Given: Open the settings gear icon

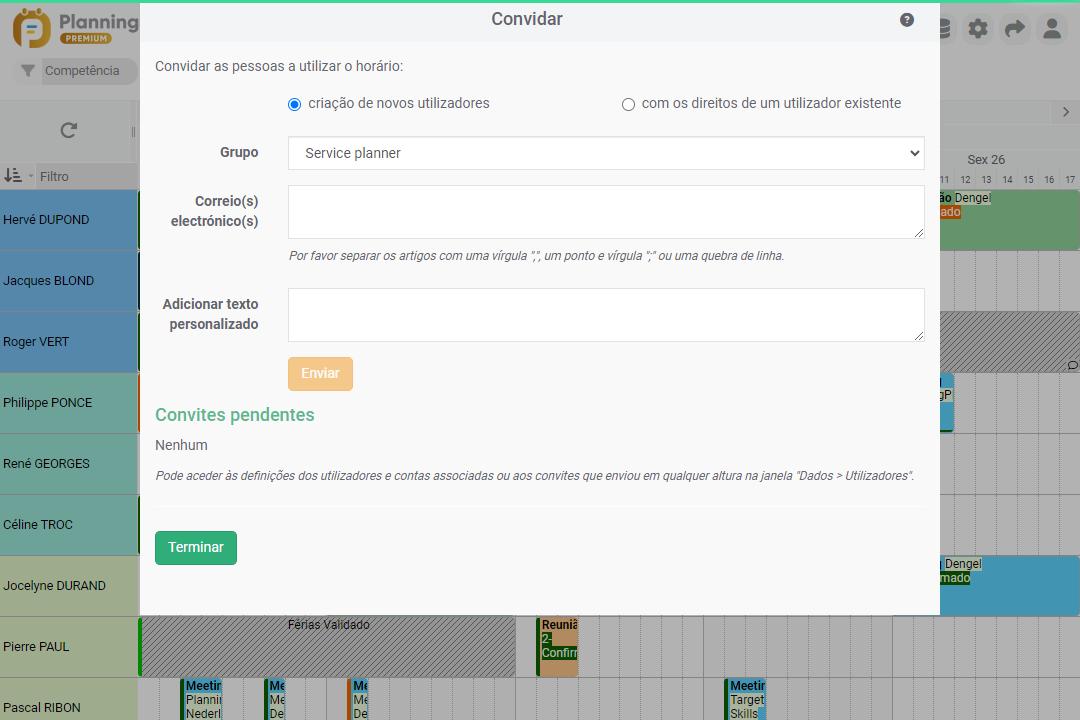Looking at the screenshot, I should [977, 29].
